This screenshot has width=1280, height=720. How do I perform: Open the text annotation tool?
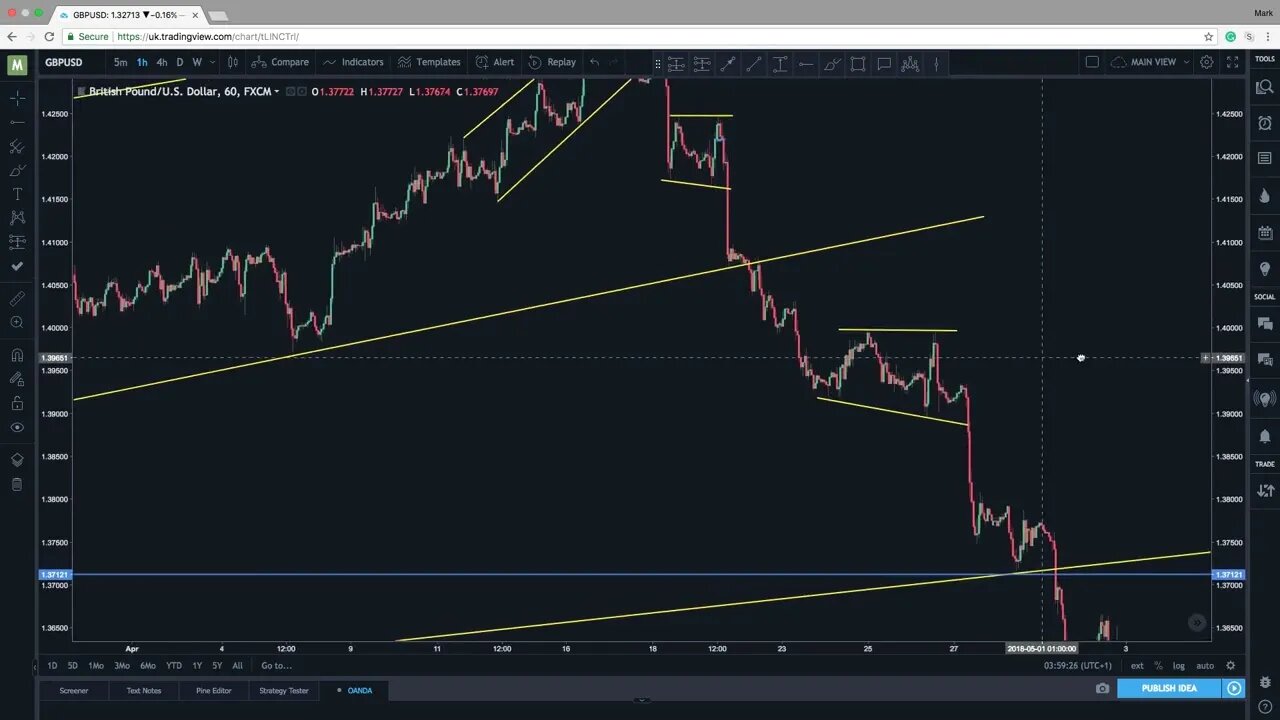pos(17,194)
